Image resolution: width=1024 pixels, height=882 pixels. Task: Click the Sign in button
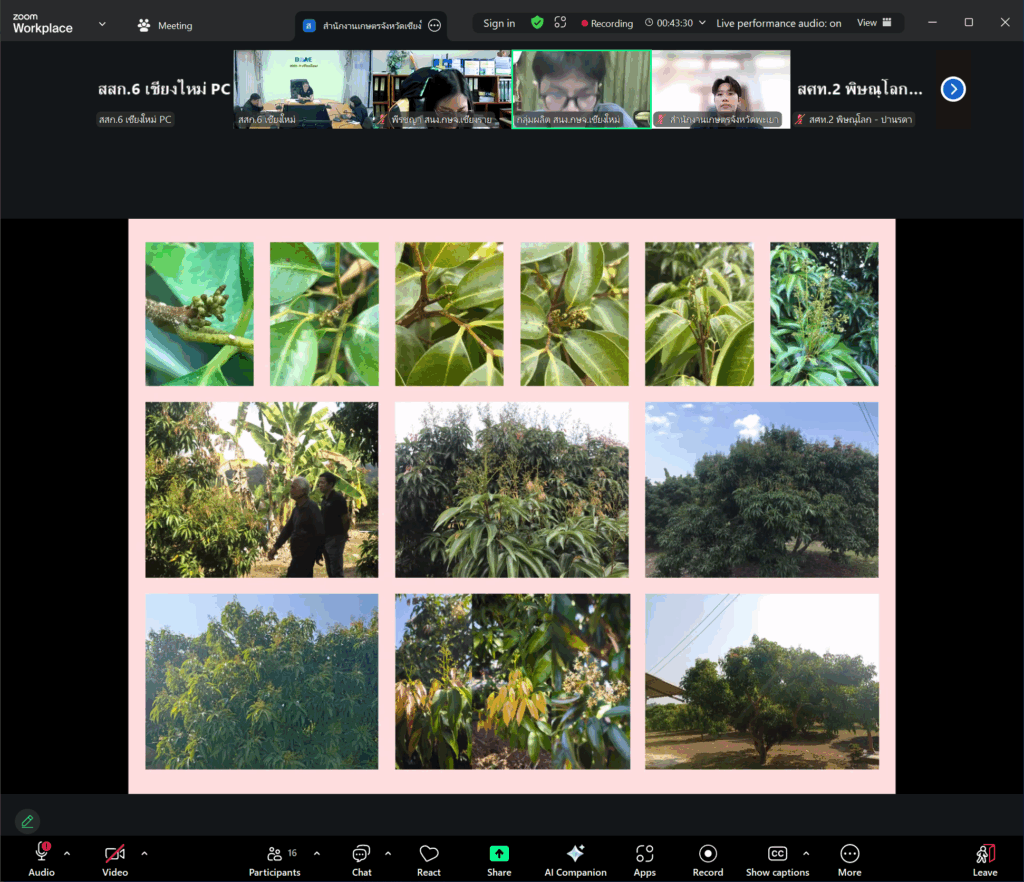[499, 23]
